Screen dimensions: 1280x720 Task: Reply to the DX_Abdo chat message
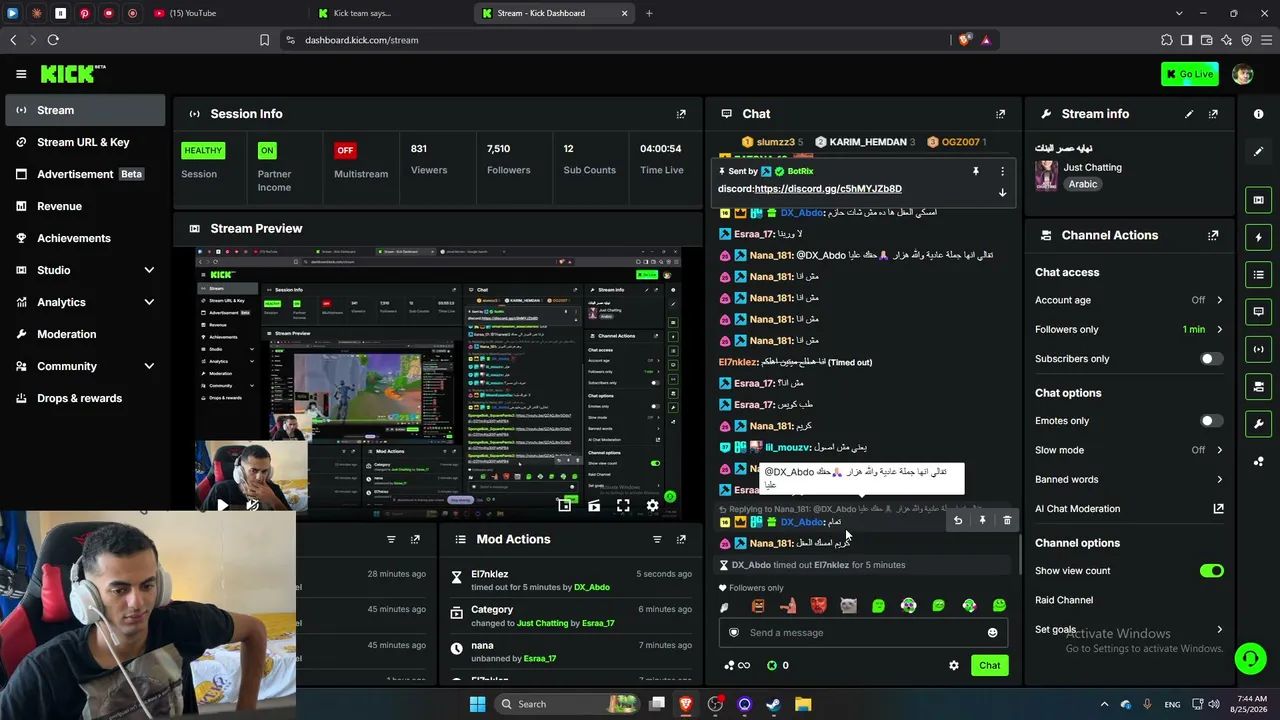pos(958,520)
